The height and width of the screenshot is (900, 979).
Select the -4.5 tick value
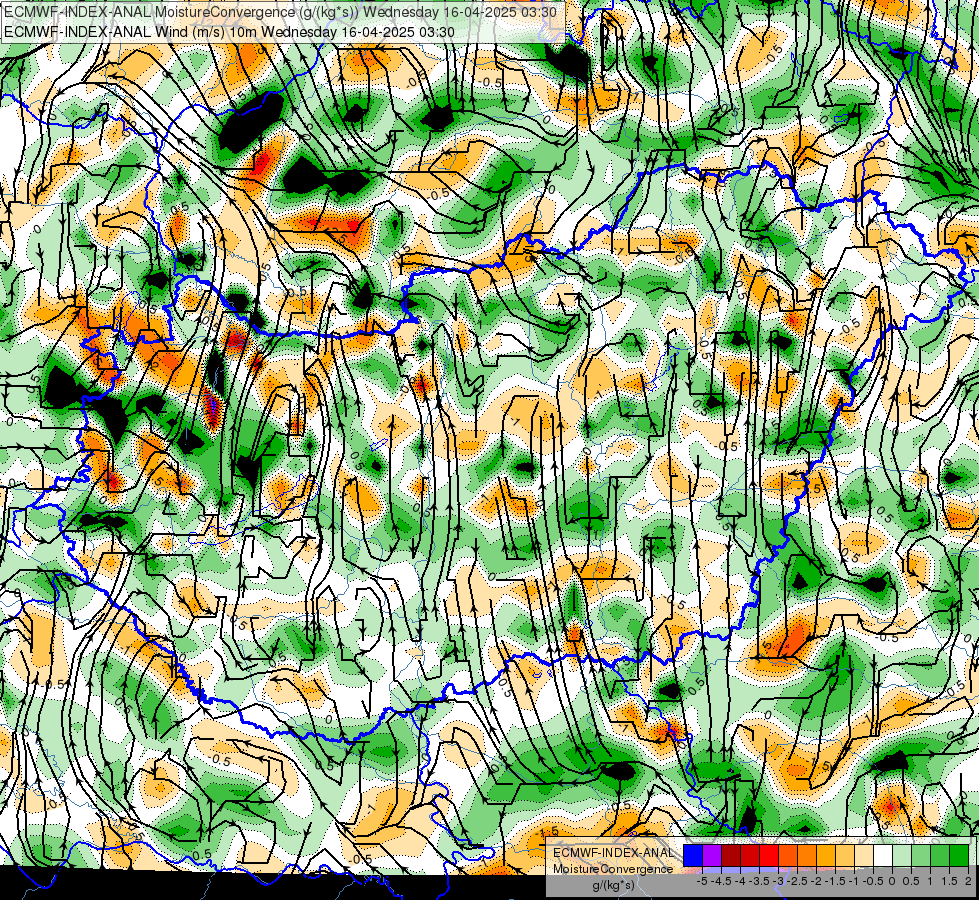[x=721, y=881]
